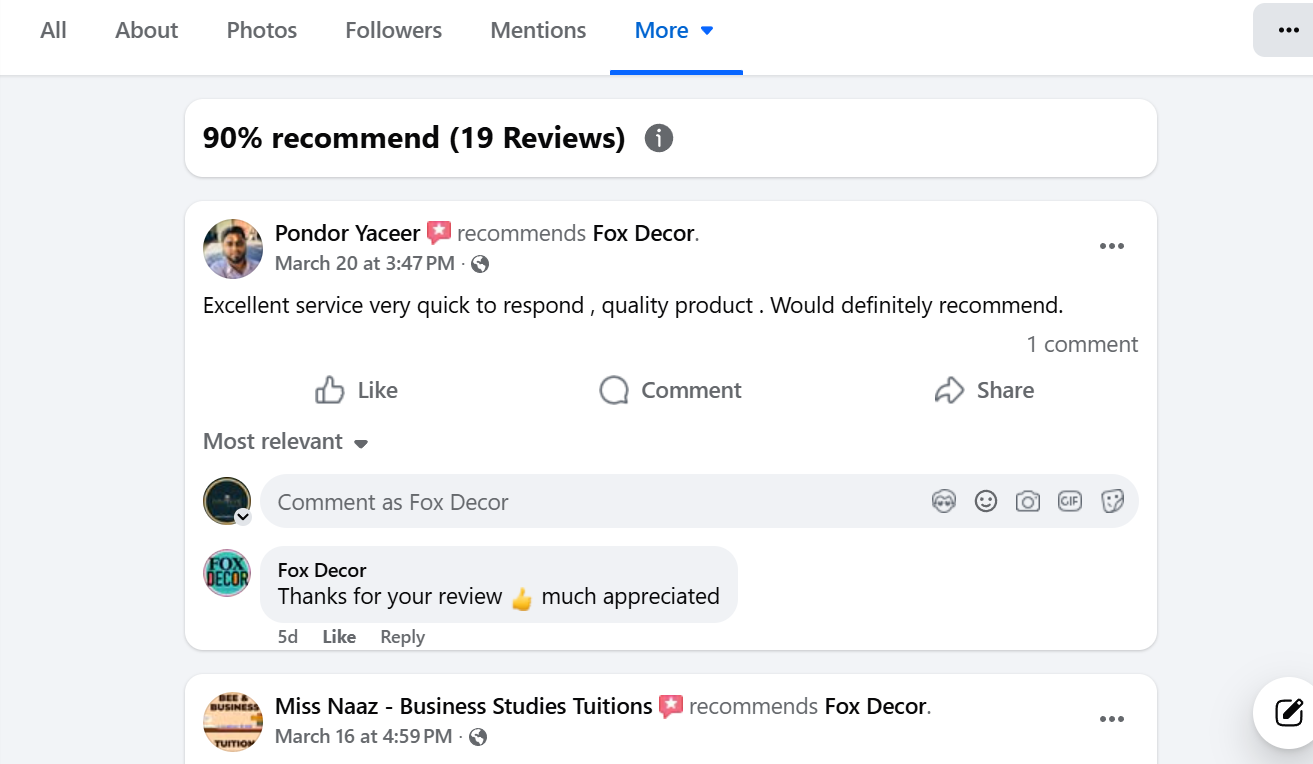Click the info icon beside 19 Reviews

(x=658, y=138)
